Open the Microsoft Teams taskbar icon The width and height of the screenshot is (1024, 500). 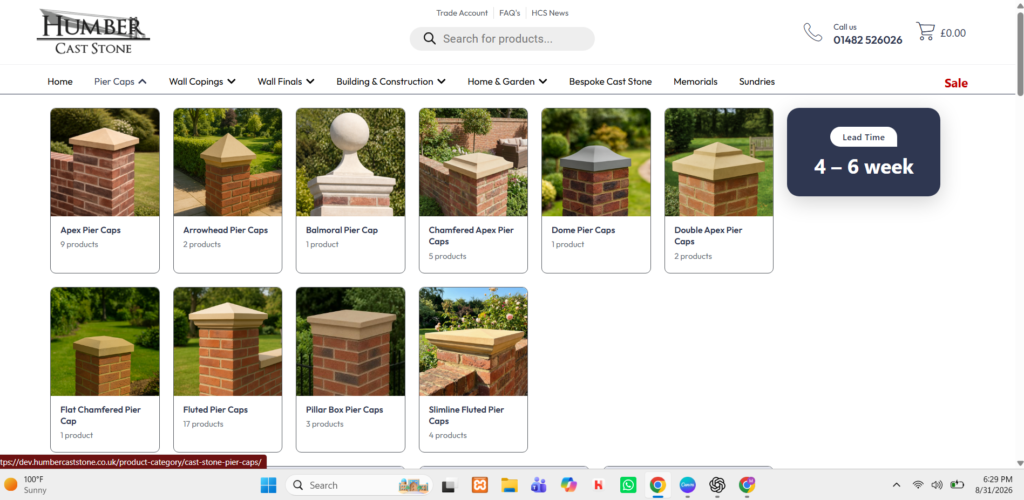tap(539, 485)
